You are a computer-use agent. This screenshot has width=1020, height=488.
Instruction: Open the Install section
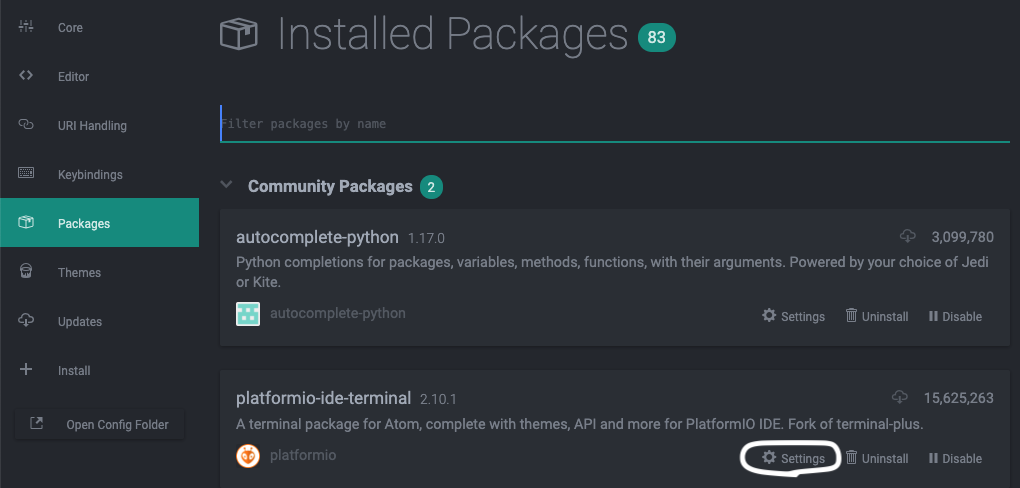99,370
